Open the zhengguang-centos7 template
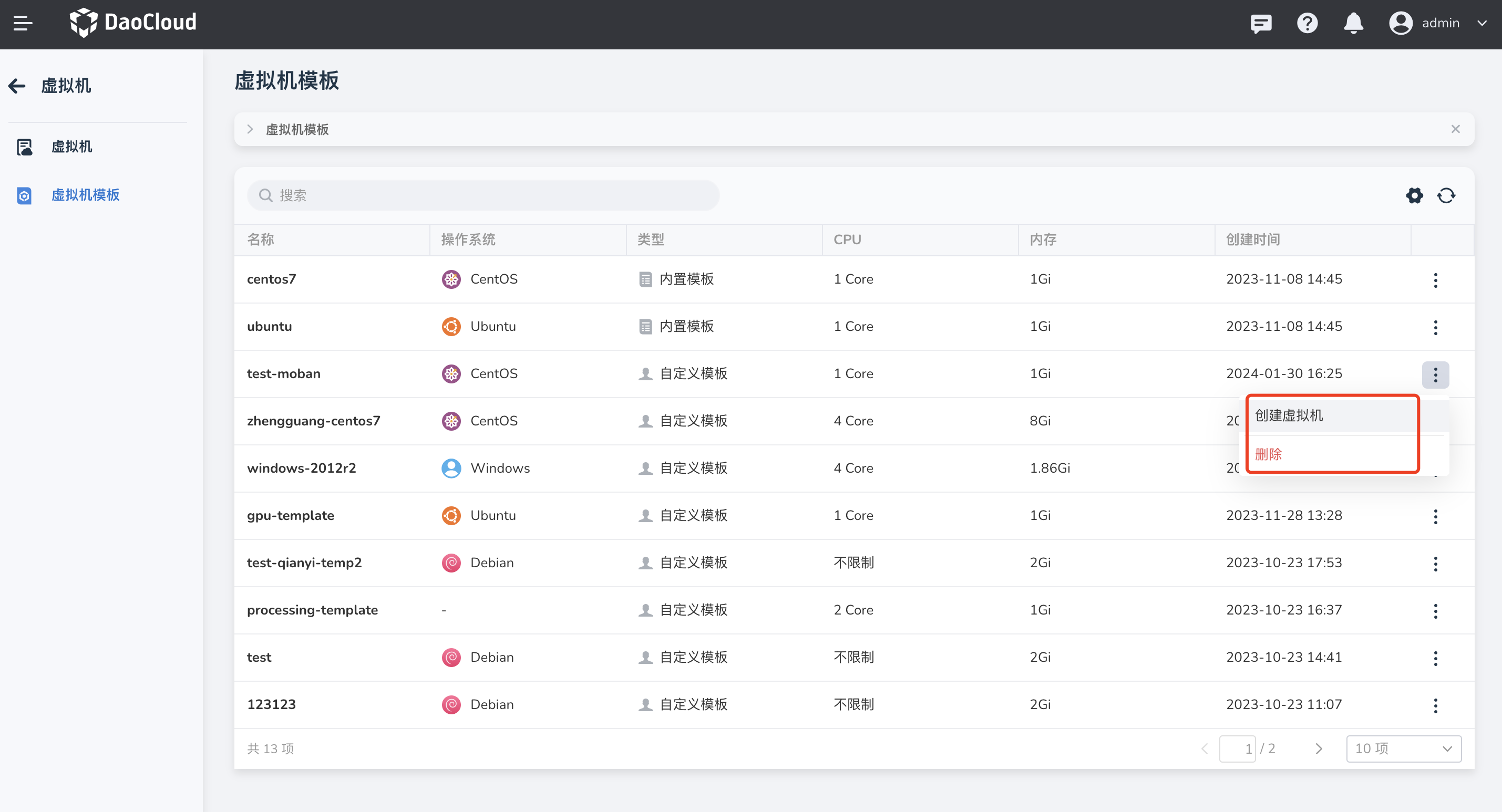The height and width of the screenshot is (812, 1502). pyautogui.click(x=313, y=421)
